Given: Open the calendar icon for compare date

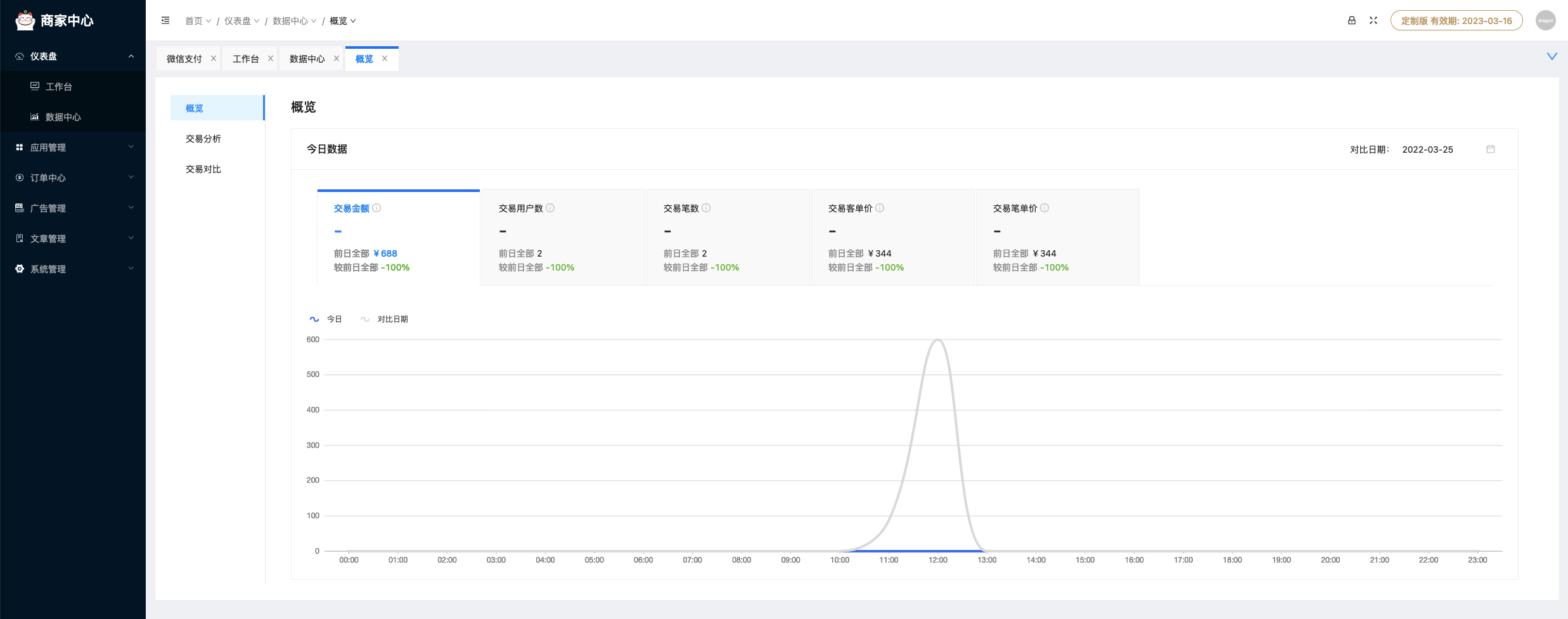Looking at the screenshot, I should click(1490, 149).
